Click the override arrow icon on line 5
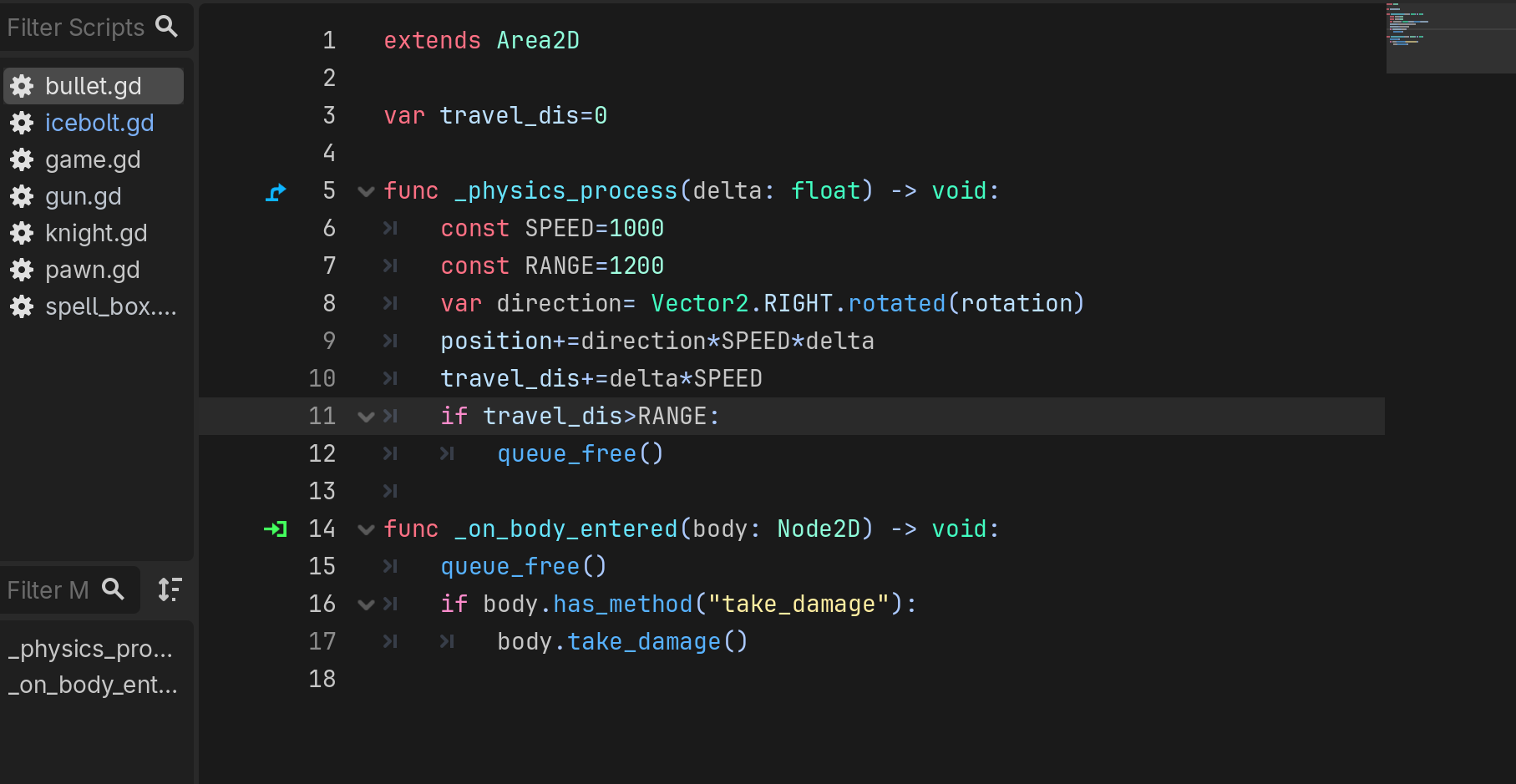 tap(276, 192)
